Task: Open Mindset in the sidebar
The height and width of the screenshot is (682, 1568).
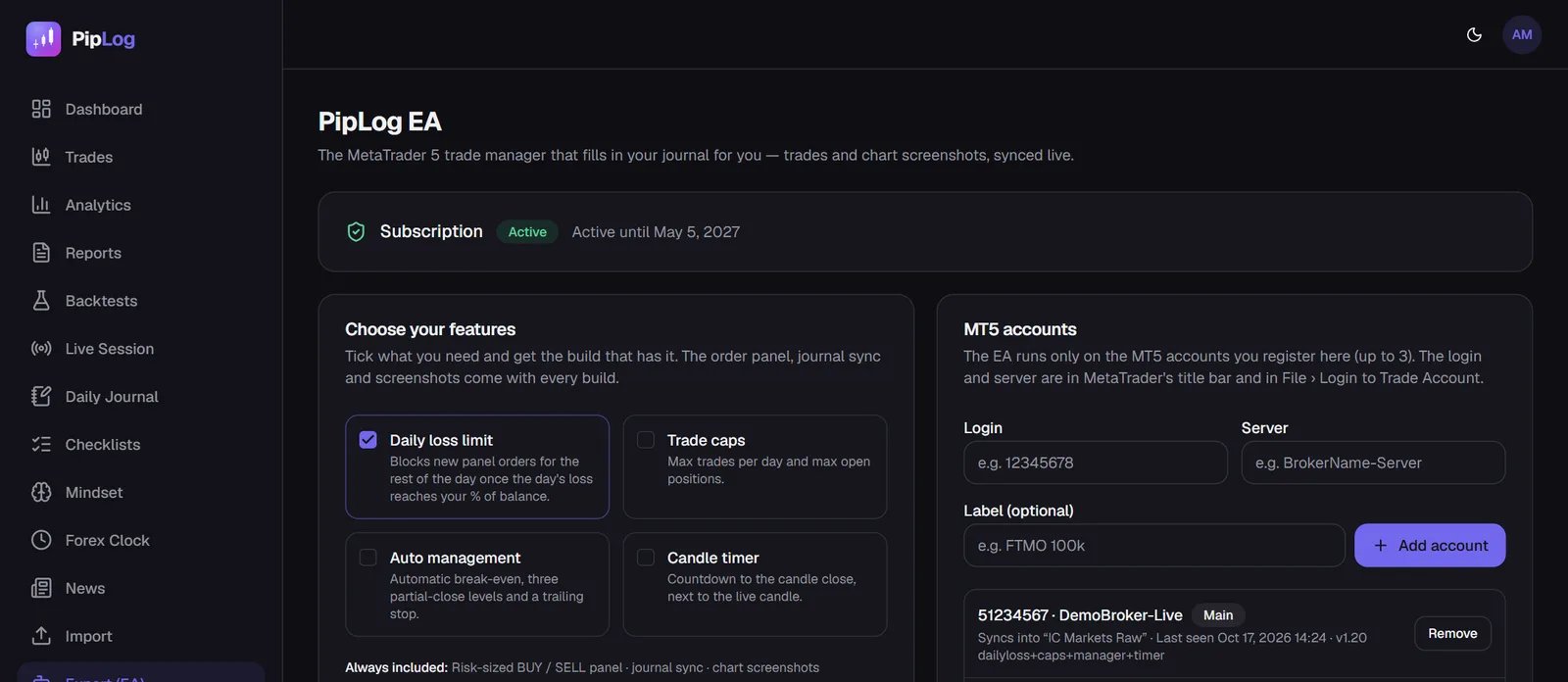Action: [141, 493]
